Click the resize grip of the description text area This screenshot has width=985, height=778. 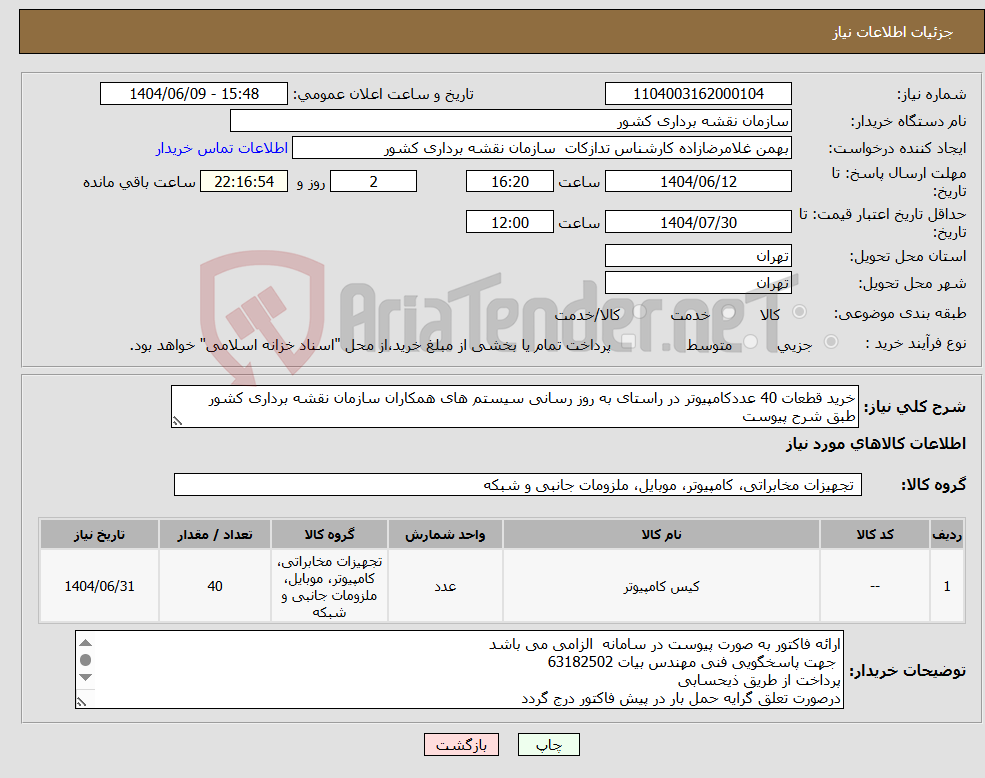coord(82,701)
